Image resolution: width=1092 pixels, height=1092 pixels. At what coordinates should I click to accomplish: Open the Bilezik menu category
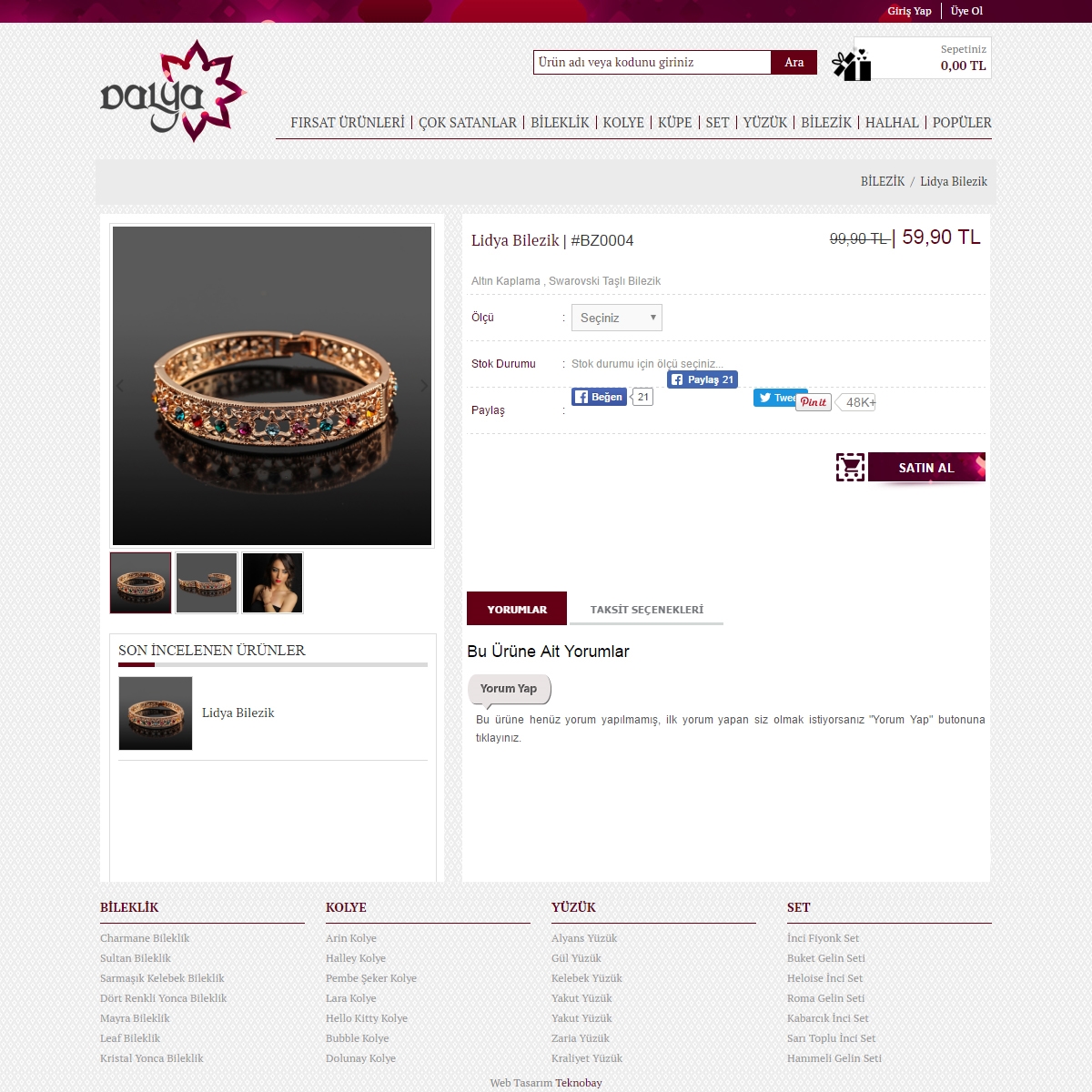pyautogui.click(x=826, y=122)
